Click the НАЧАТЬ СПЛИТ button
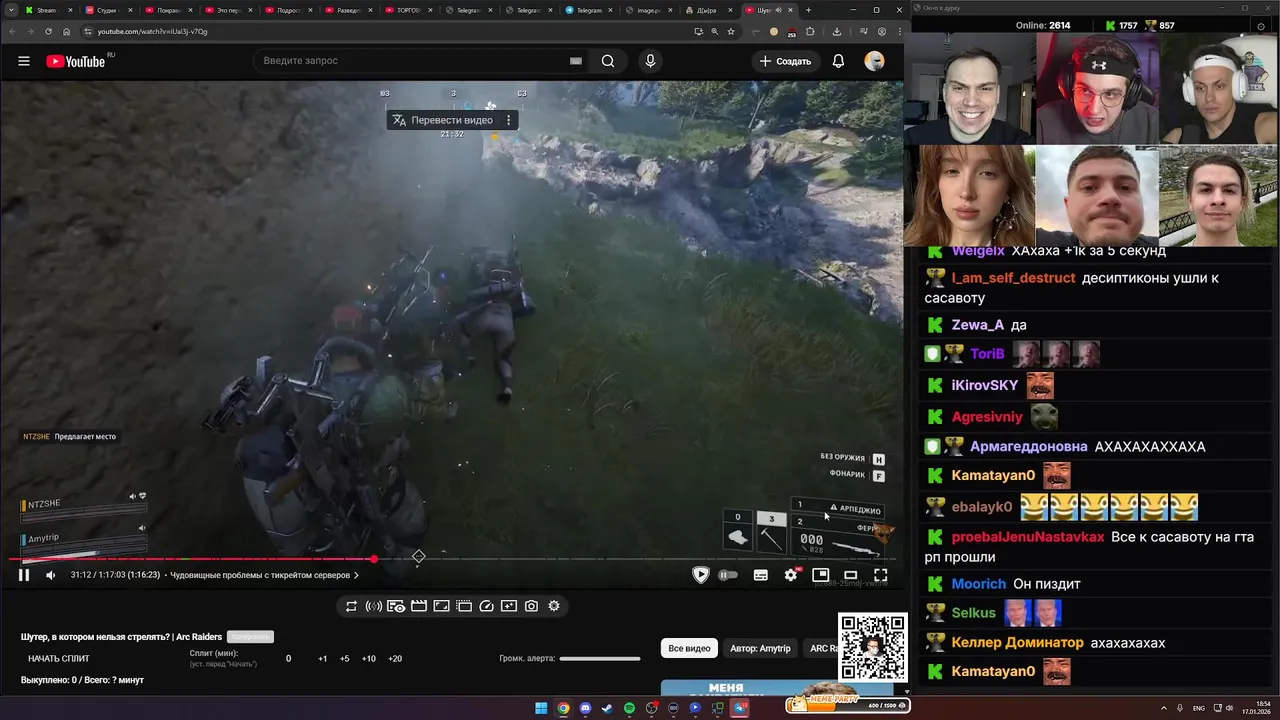The height and width of the screenshot is (720, 1280). (x=59, y=659)
